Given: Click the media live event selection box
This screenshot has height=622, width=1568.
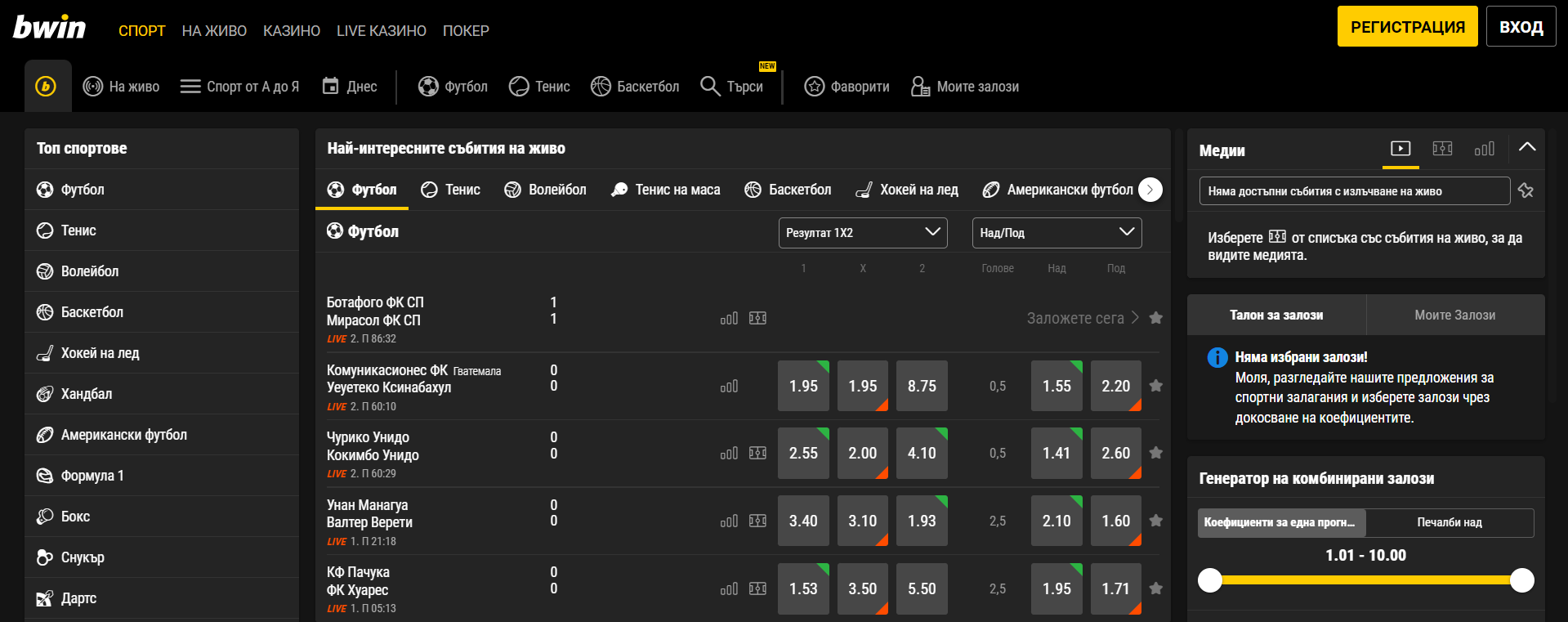Looking at the screenshot, I should (1354, 190).
